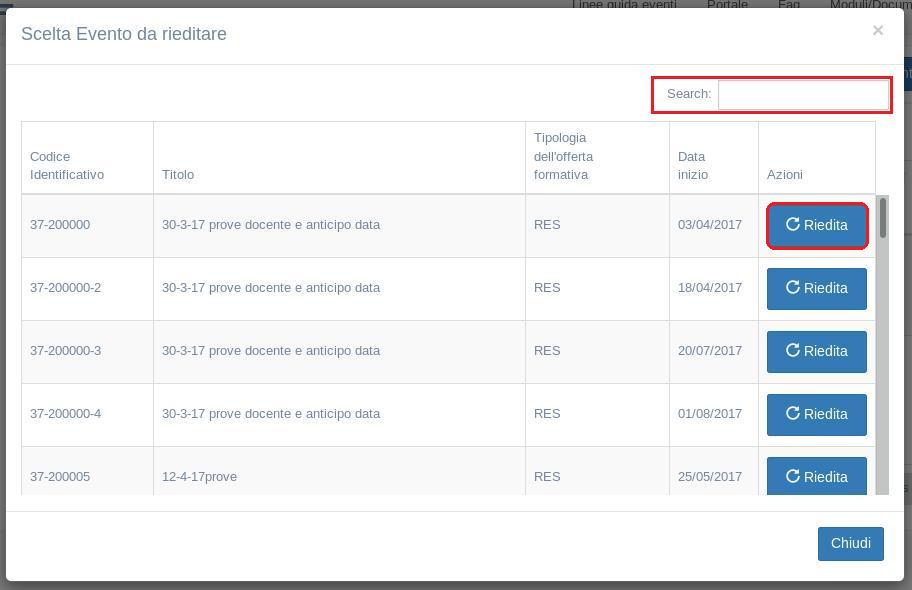Sort by Data inizio column header
Viewport: 912px width, 590px height.
(x=692, y=166)
